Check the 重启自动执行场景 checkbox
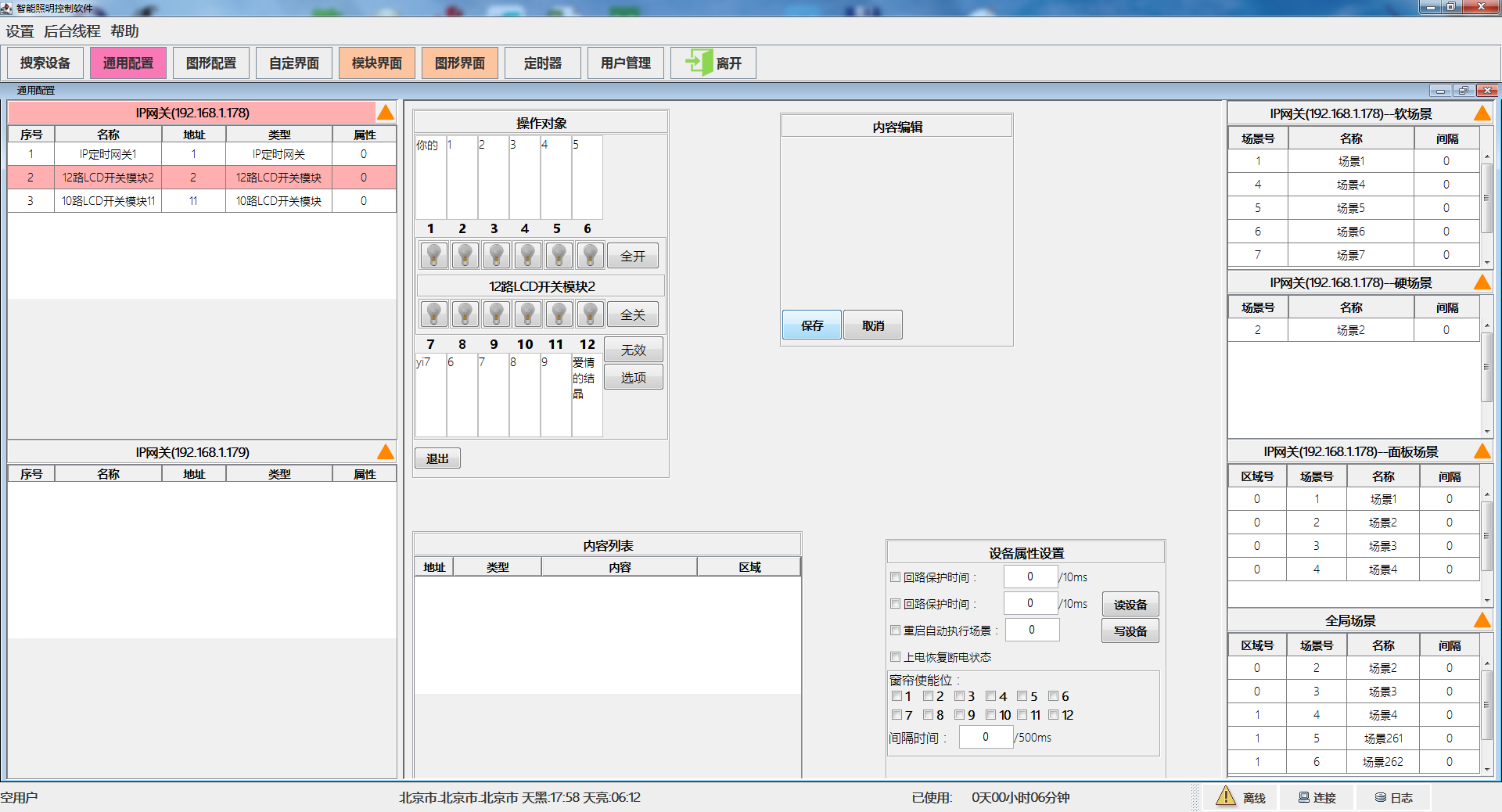Viewport: 1502px width, 812px height. [896, 631]
